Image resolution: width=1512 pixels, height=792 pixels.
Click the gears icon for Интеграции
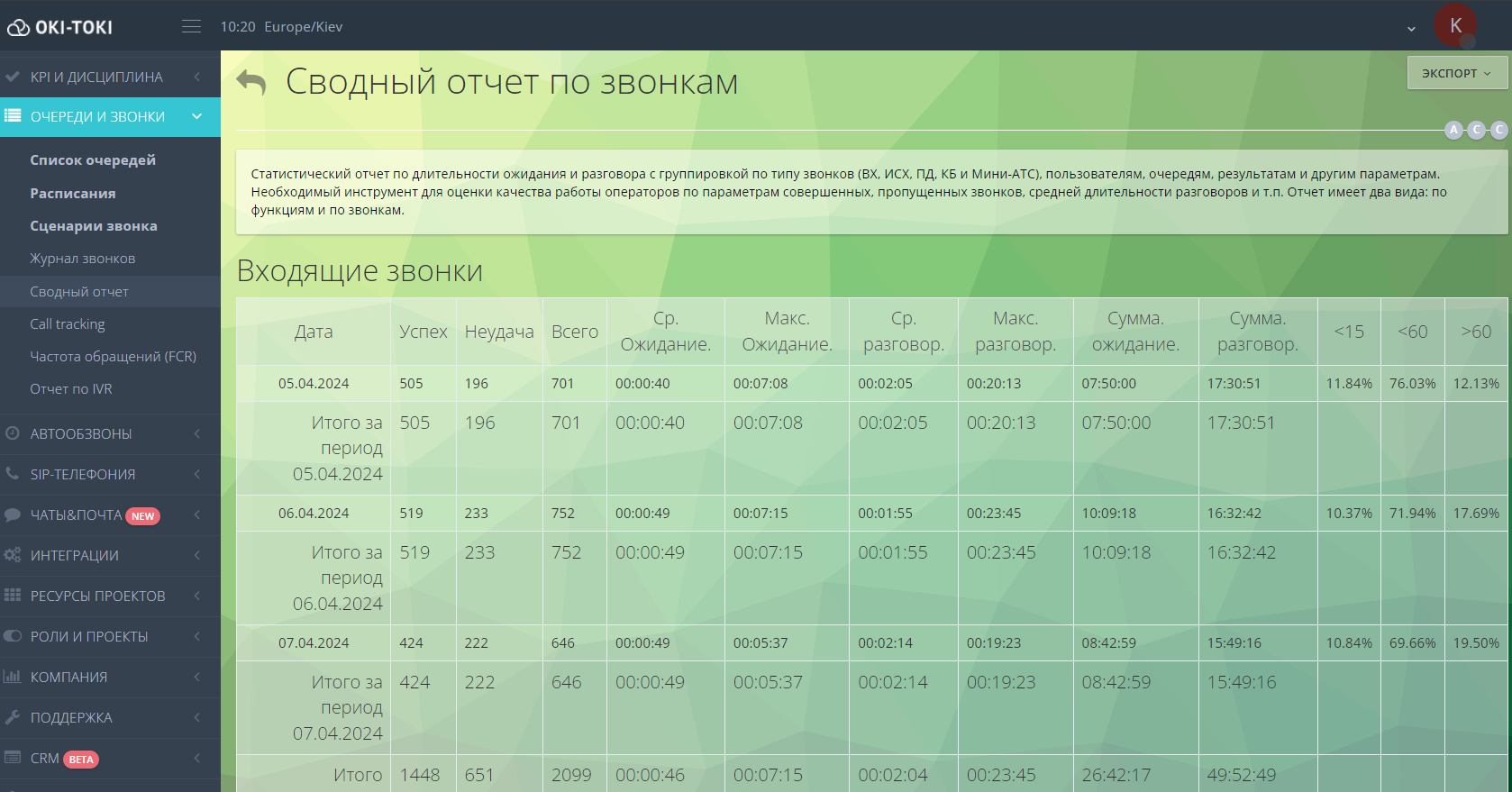click(13, 555)
